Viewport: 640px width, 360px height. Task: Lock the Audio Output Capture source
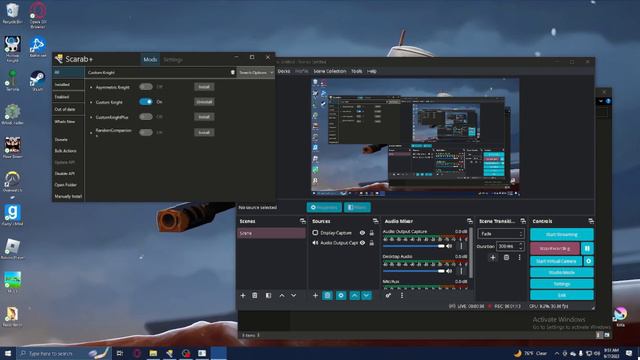(371, 243)
